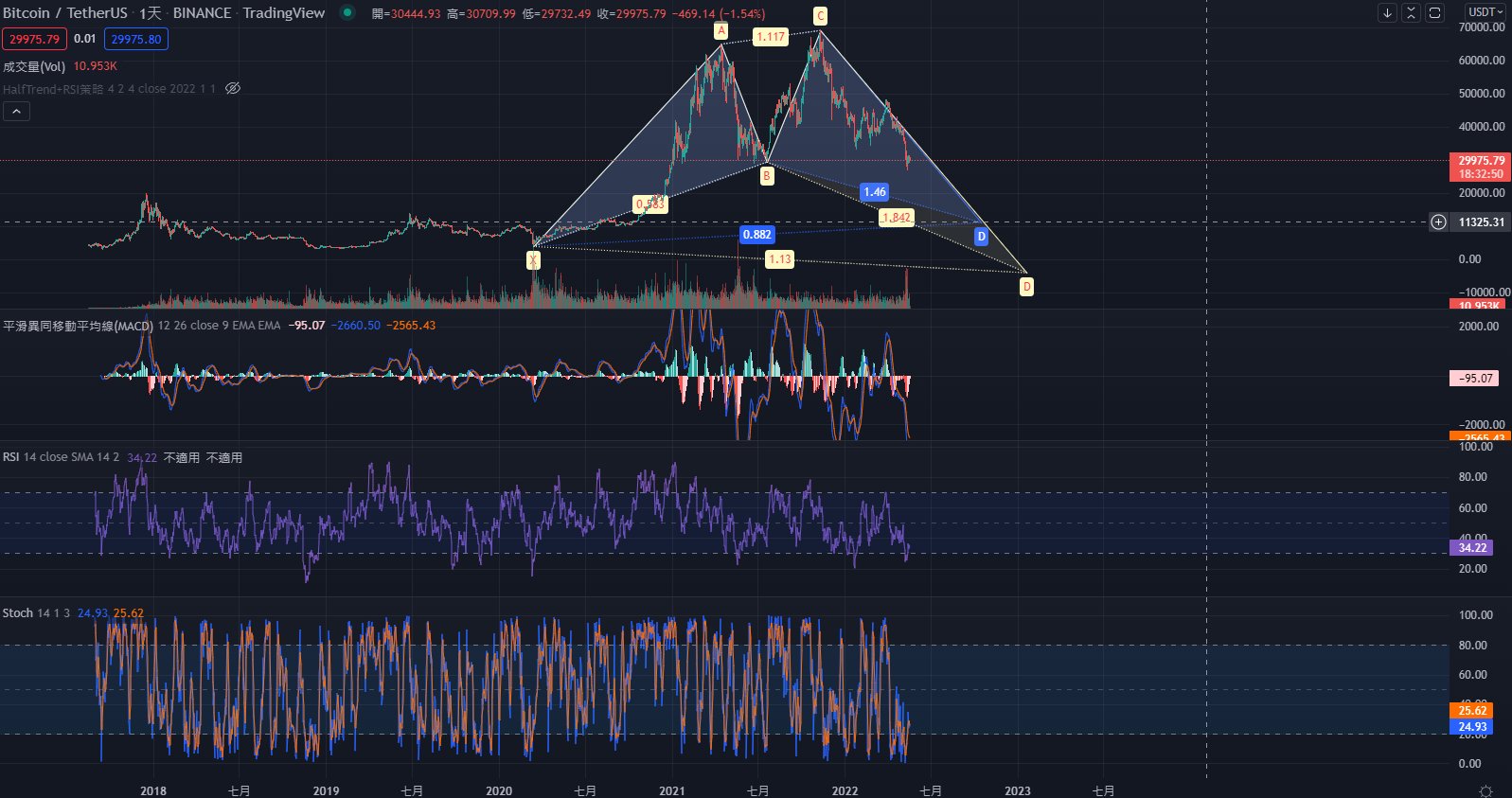The height and width of the screenshot is (798, 1512).
Task: Click the price change -469.14 (-1.54%) text
Action: pyautogui.click(x=720, y=14)
